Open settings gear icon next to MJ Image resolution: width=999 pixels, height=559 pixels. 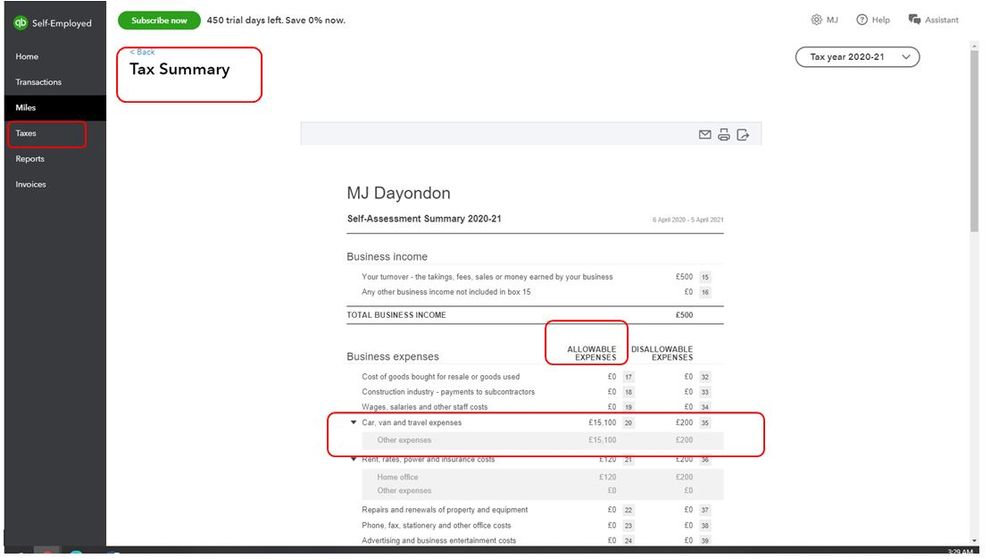(x=816, y=20)
